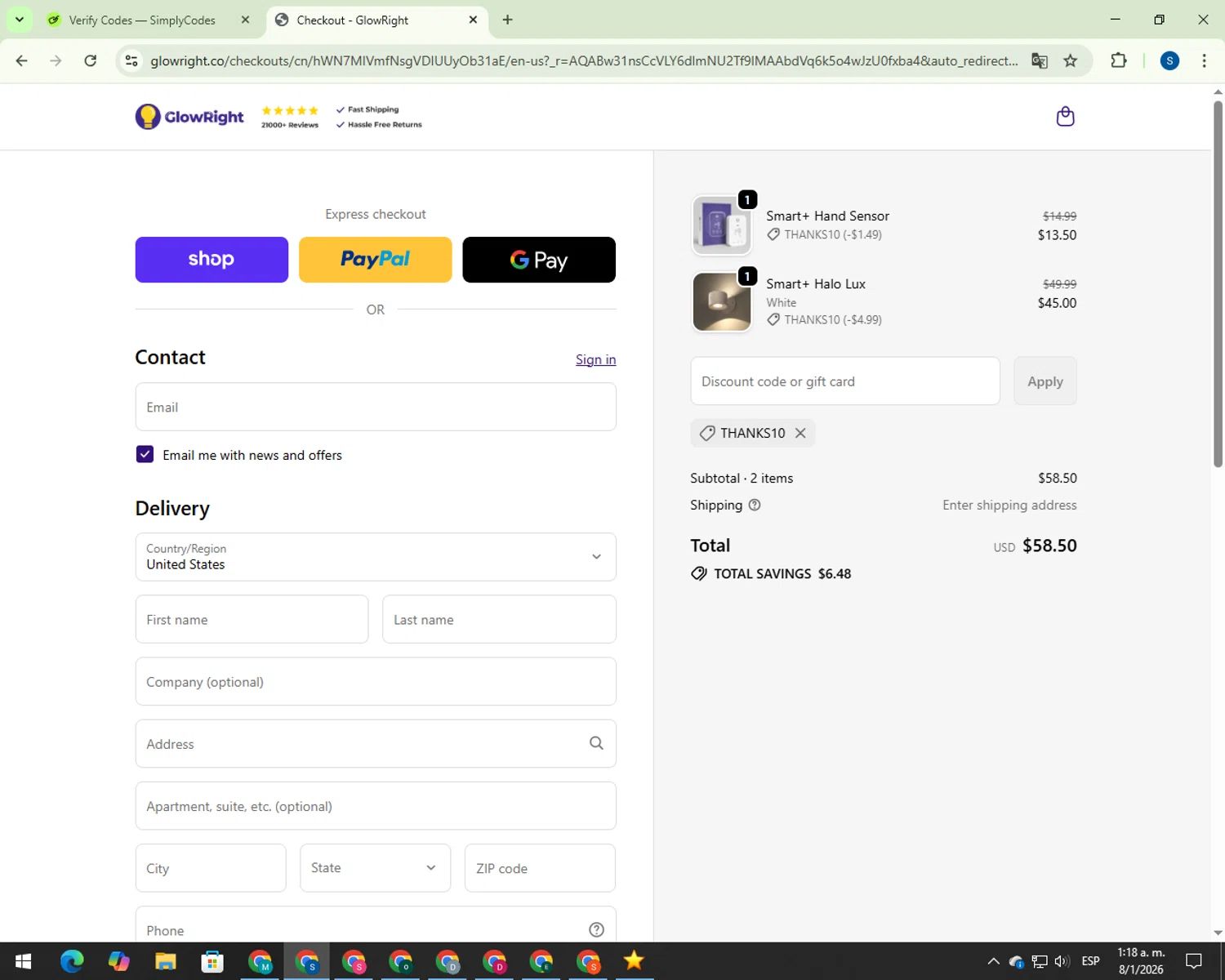
Task: Click the Email input field
Action: tap(376, 407)
